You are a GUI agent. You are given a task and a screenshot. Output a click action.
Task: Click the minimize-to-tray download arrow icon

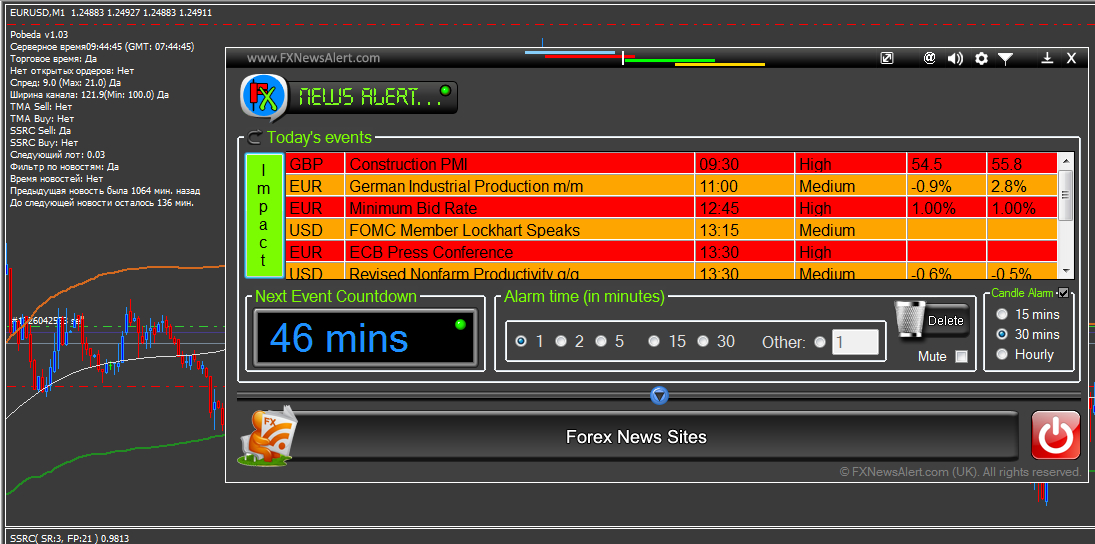(1047, 59)
